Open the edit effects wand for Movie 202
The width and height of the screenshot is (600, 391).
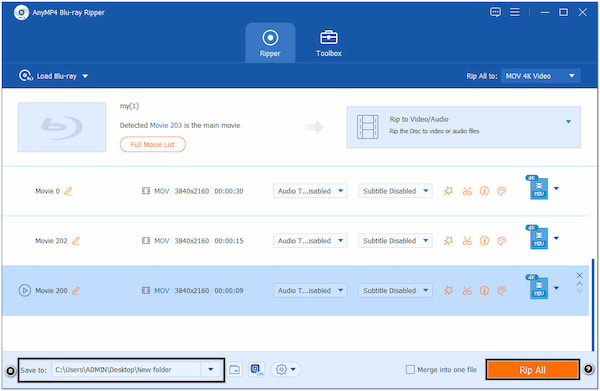[448, 241]
